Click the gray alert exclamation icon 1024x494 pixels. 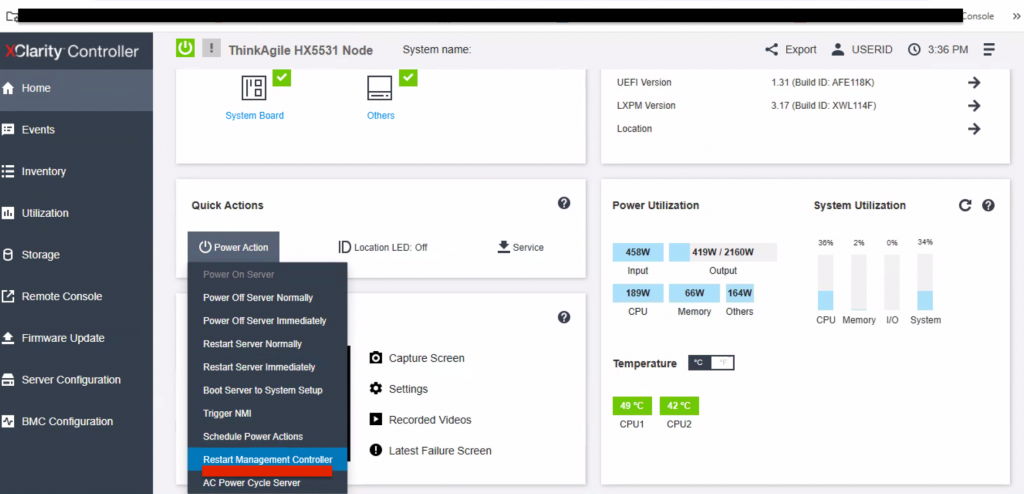tap(211, 48)
